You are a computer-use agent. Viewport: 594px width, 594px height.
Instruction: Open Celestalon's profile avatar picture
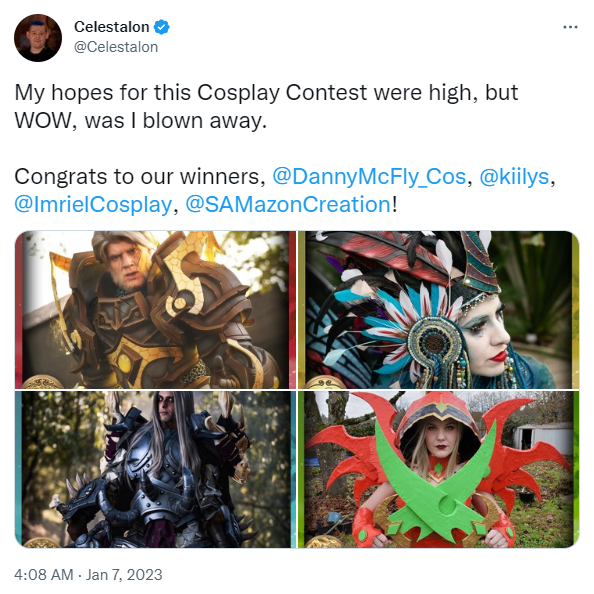coord(38,38)
